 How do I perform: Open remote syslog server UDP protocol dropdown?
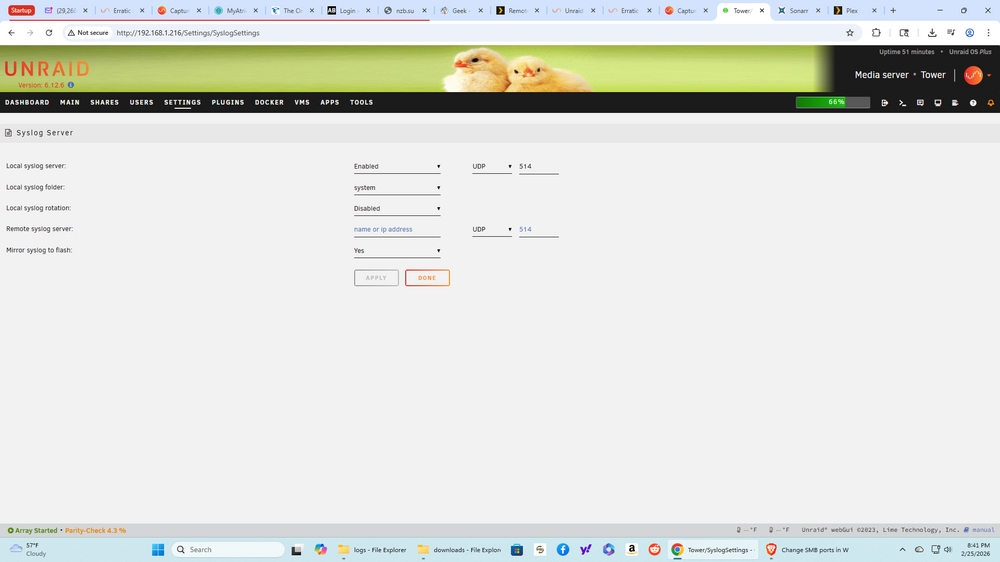(x=492, y=230)
